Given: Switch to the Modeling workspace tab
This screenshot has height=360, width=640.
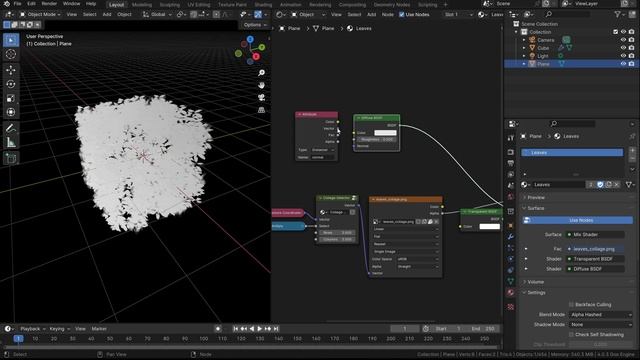Looking at the screenshot, I should click(142, 4).
